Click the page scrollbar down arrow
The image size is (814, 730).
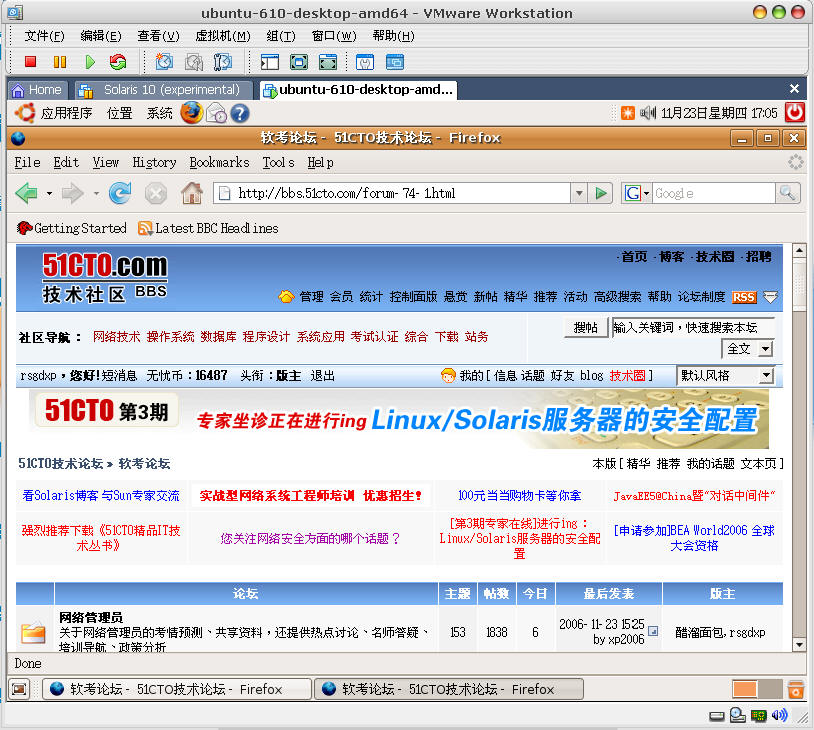click(x=799, y=644)
